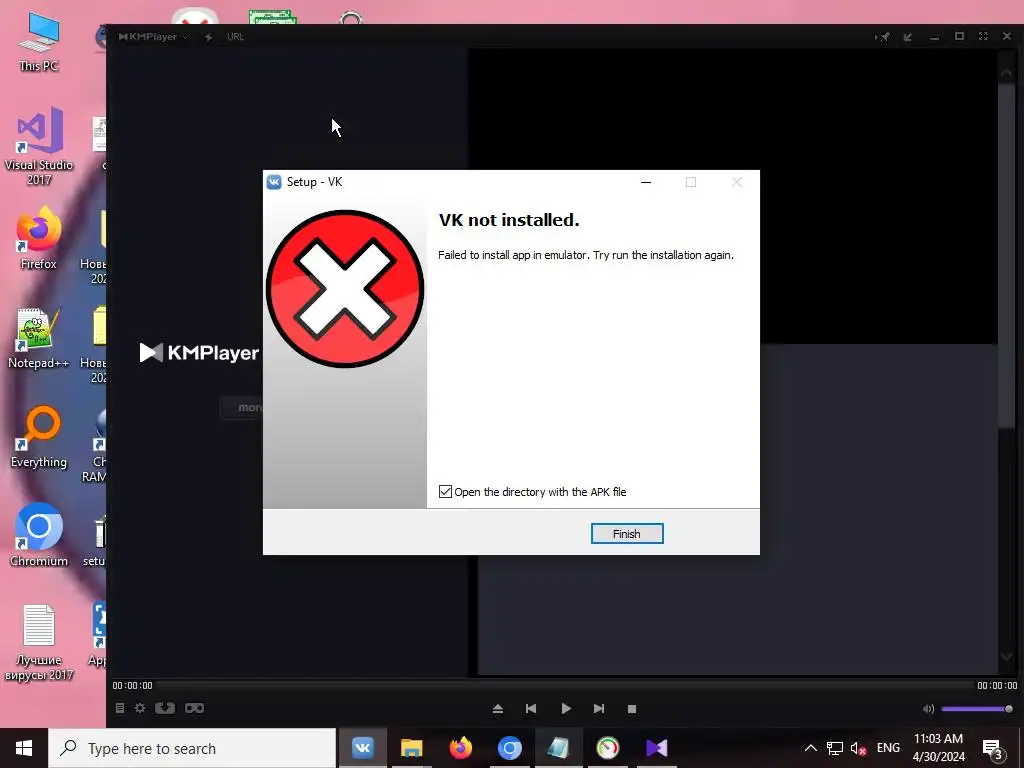The width and height of the screenshot is (1024, 768).
Task: Open Everything search desktop shortcut
Action: point(39,437)
